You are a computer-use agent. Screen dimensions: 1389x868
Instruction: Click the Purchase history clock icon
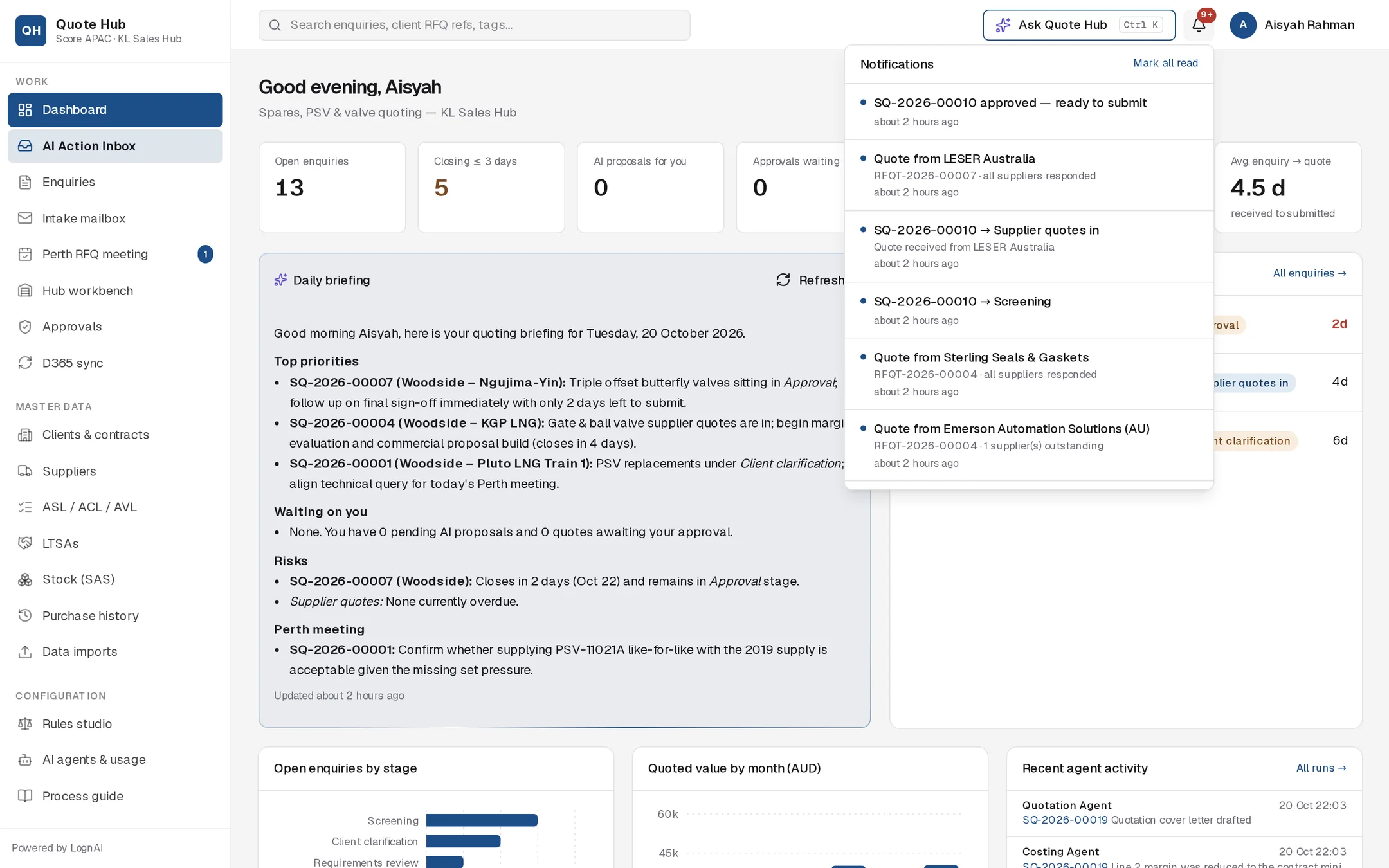pos(25,616)
